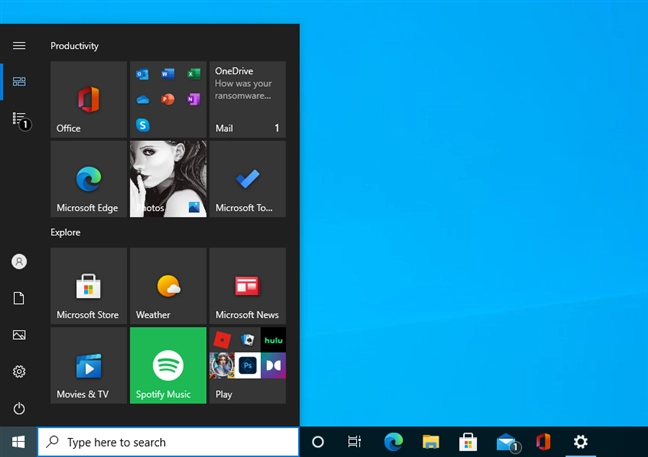Click the Windows Start button

click(18, 442)
